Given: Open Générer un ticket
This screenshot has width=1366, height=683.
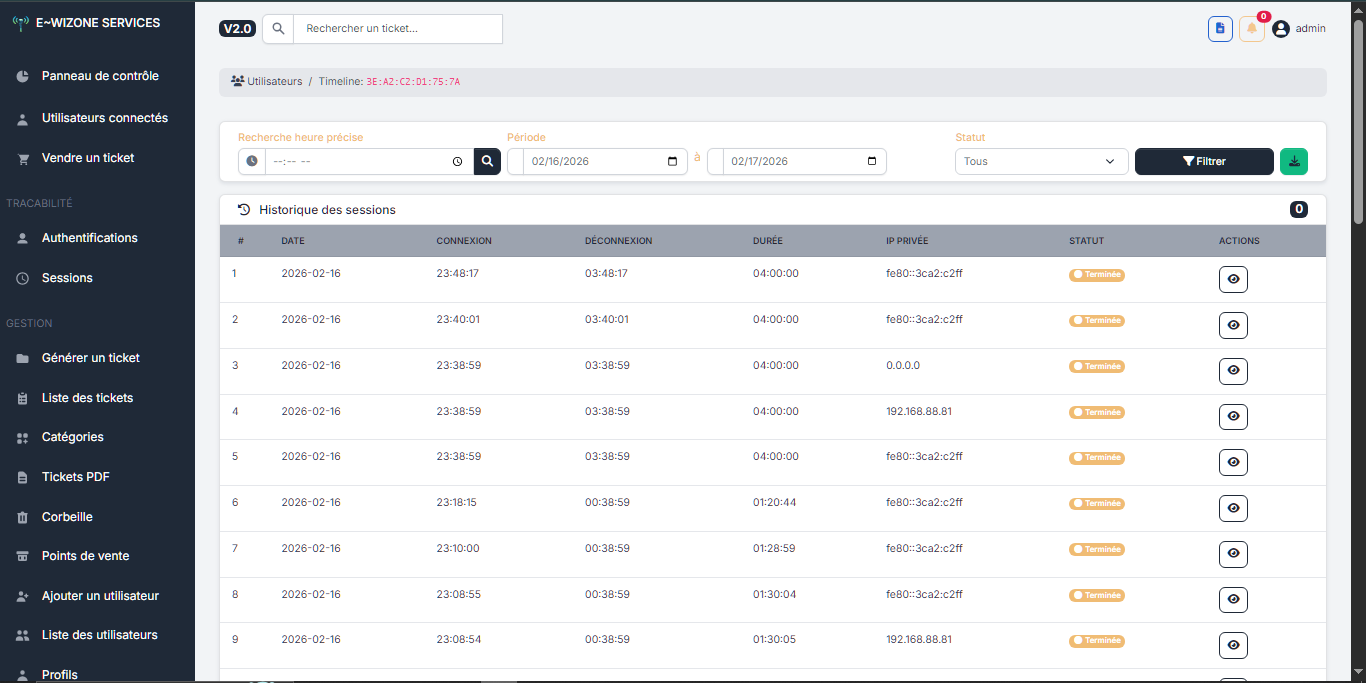Looking at the screenshot, I should pos(89,358).
